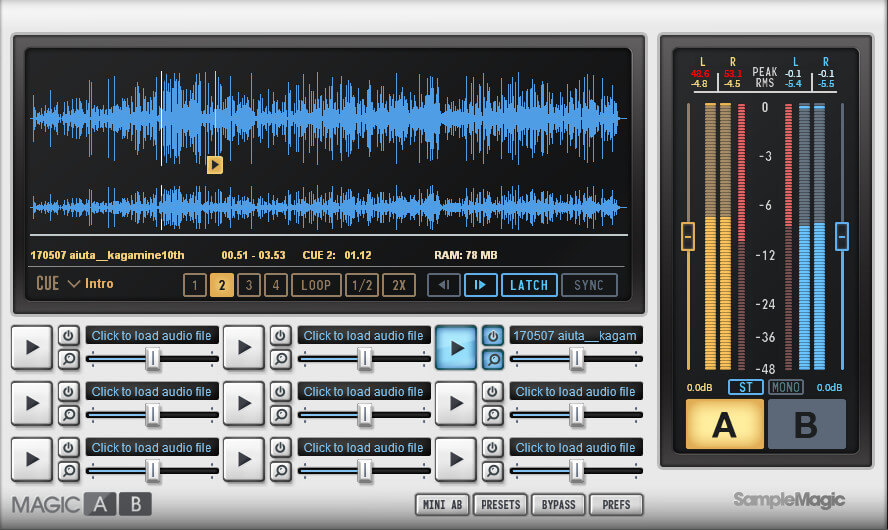Viewport: 888px width, 530px height.
Task: Play the first-row, middle-column reference slot
Action: (x=244, y=348)
